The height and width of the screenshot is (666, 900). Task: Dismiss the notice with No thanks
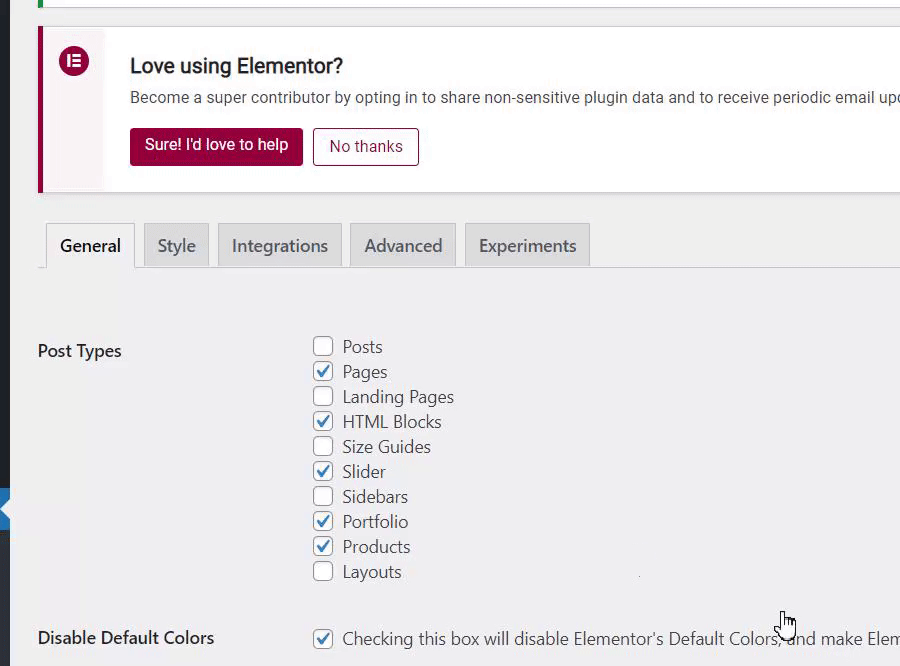[365, 147]
